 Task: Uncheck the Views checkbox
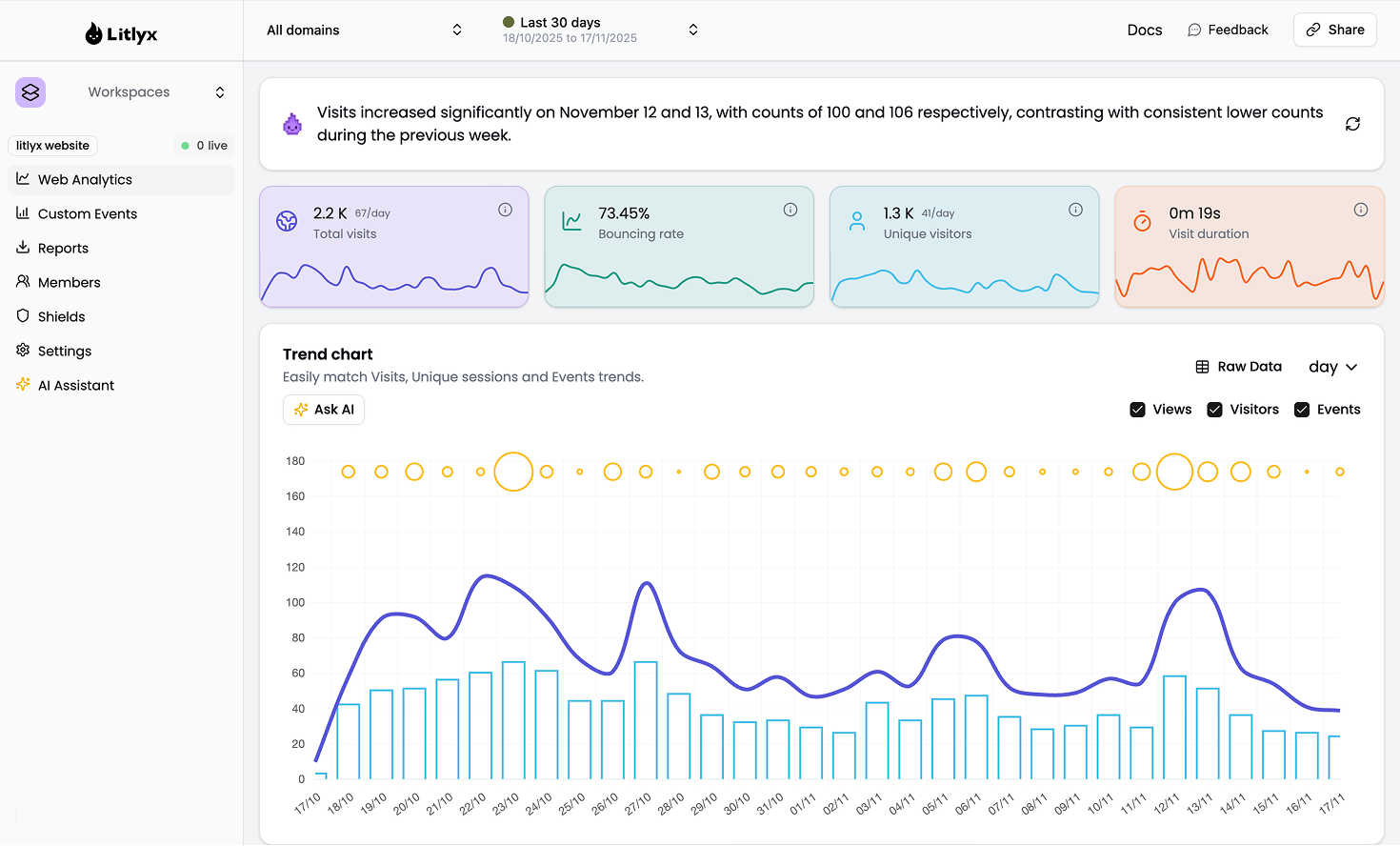(x=1137, y=410)
